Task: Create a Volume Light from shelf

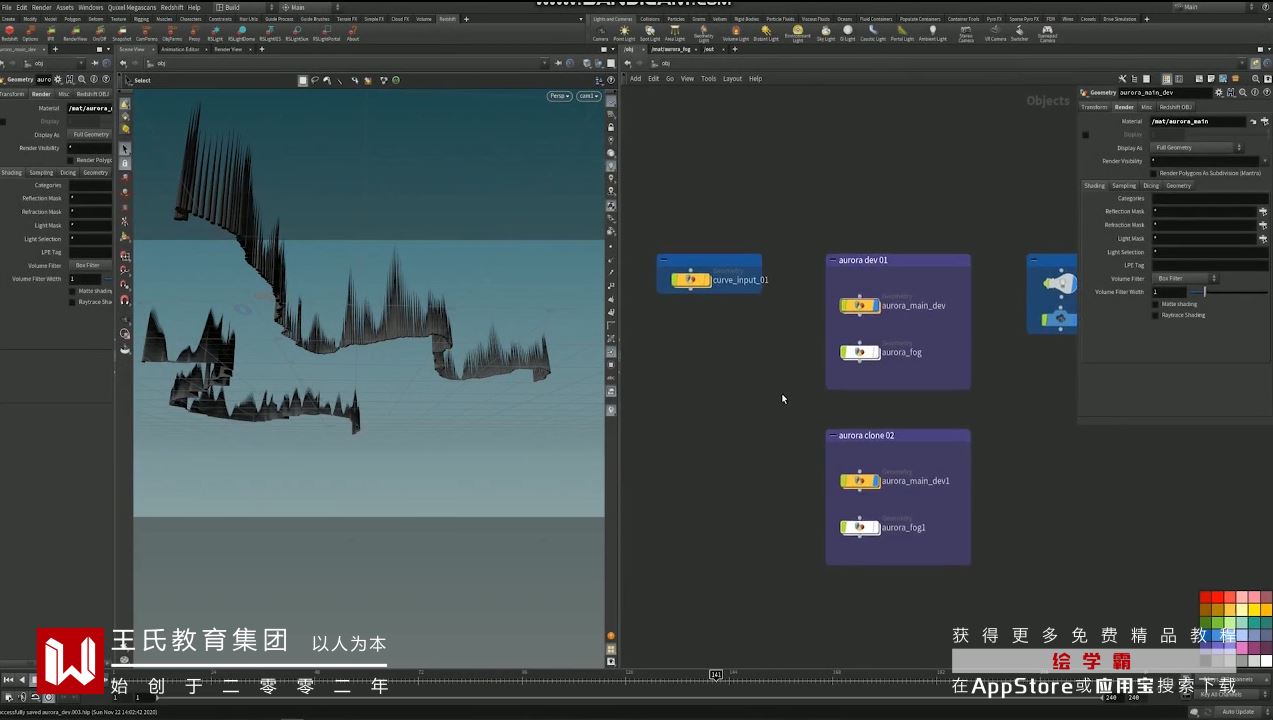Action: (736, 33)
